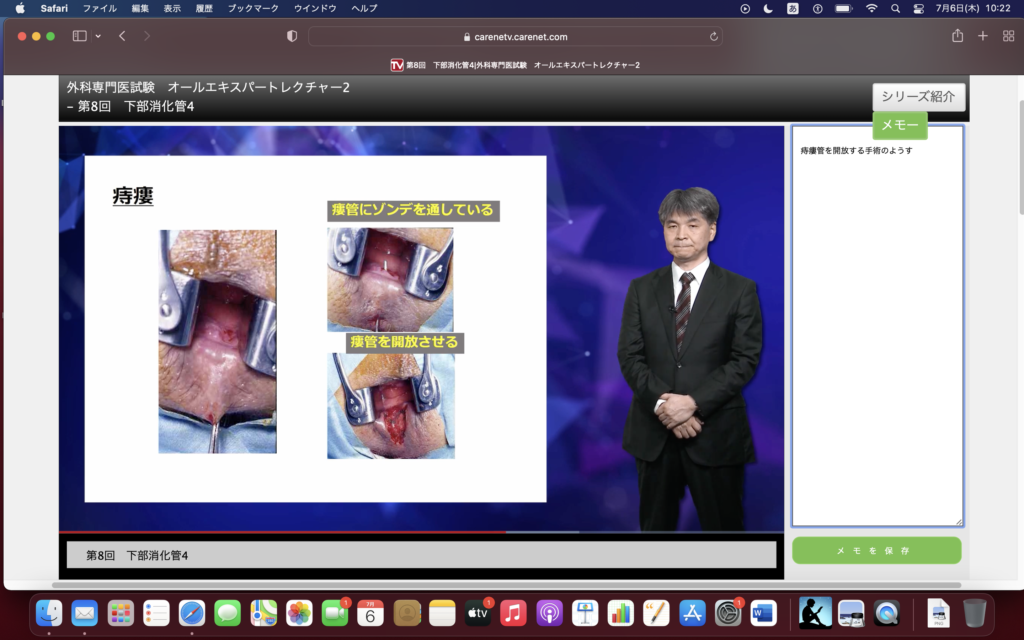Reload the page with the refresh icon

tap(713, 36)
